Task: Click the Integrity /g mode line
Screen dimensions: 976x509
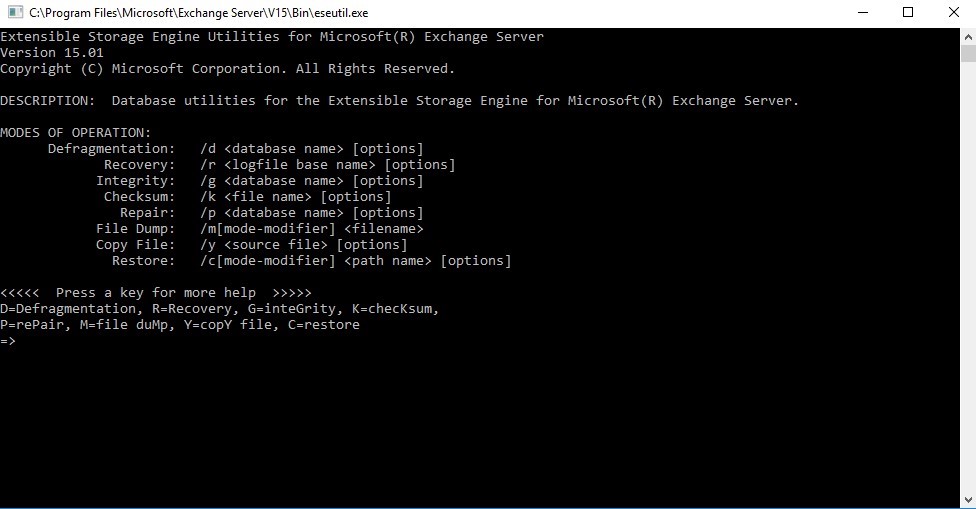Action: click(259, 181)
